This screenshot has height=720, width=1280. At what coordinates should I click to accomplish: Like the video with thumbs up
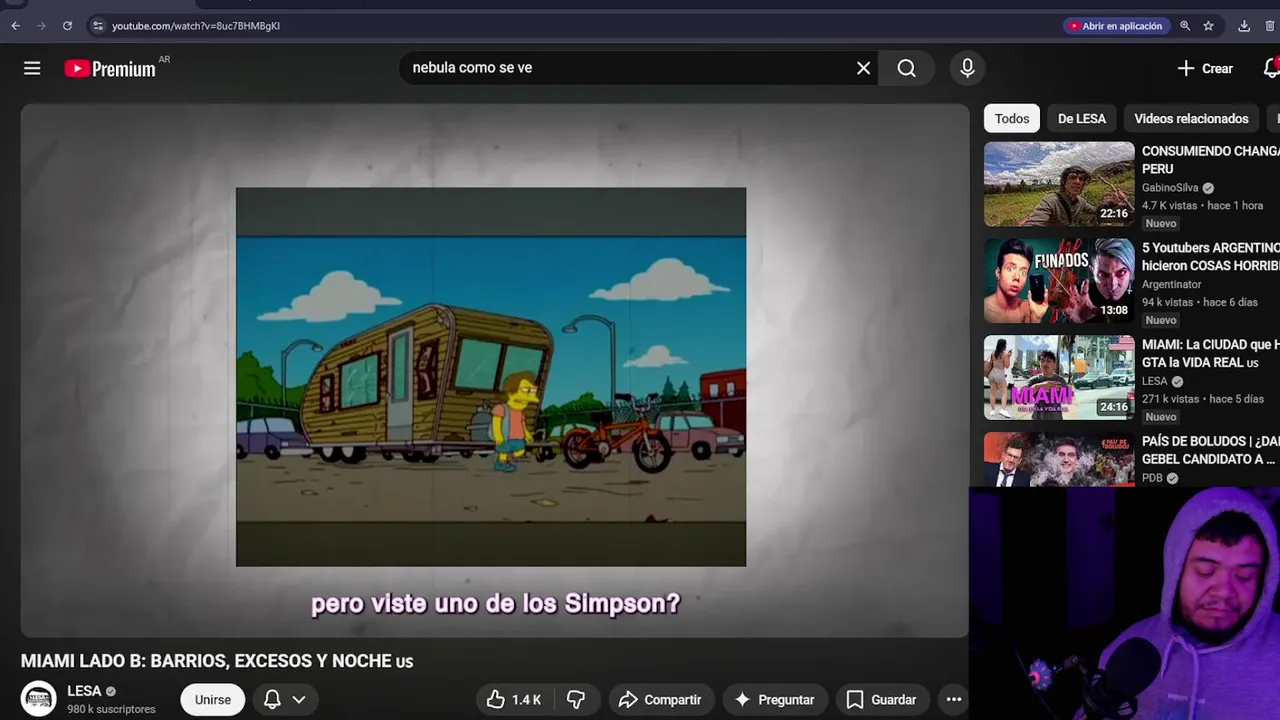tap(514, 699)
